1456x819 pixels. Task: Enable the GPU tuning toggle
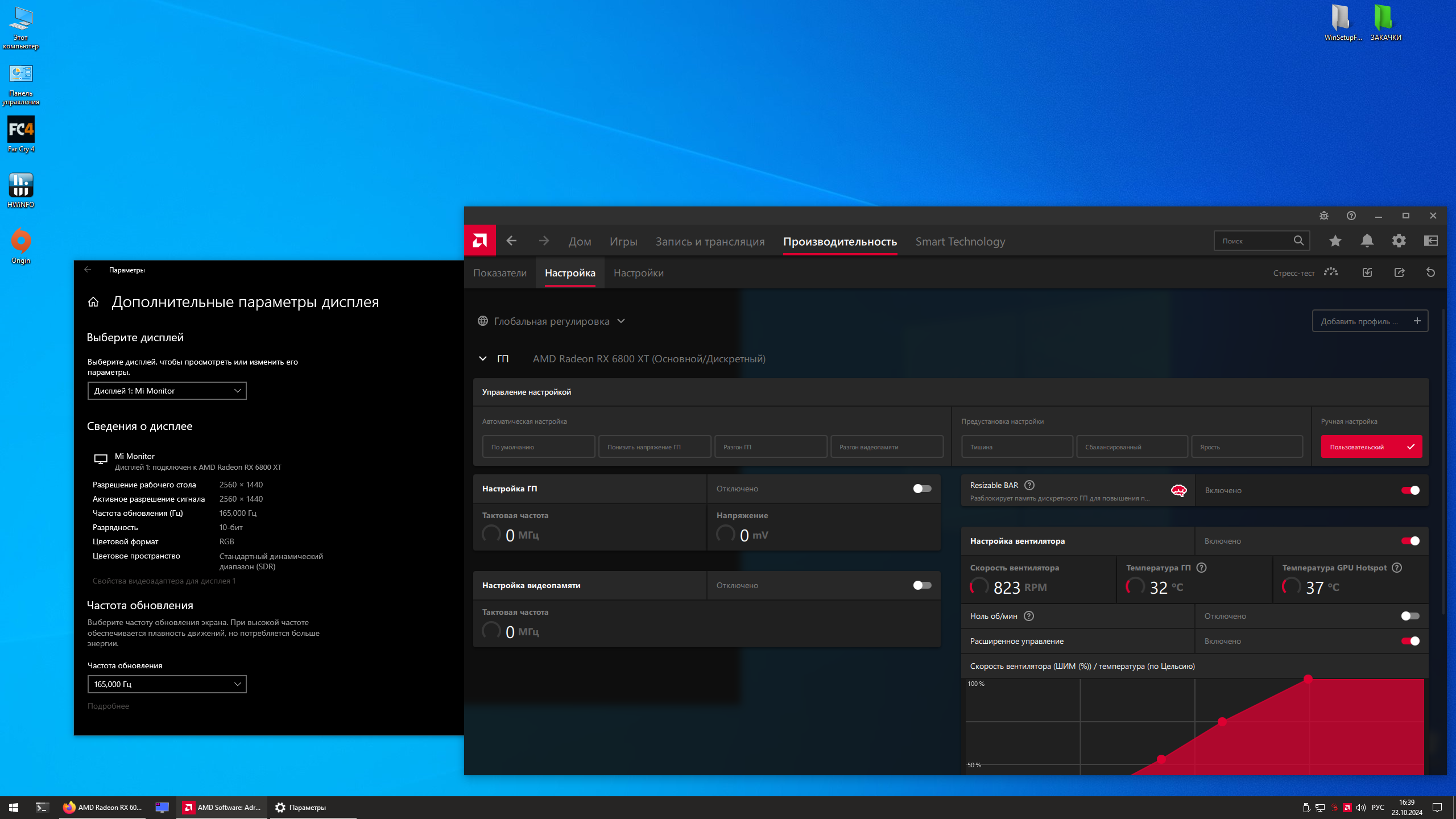click(x=921, y=489)
